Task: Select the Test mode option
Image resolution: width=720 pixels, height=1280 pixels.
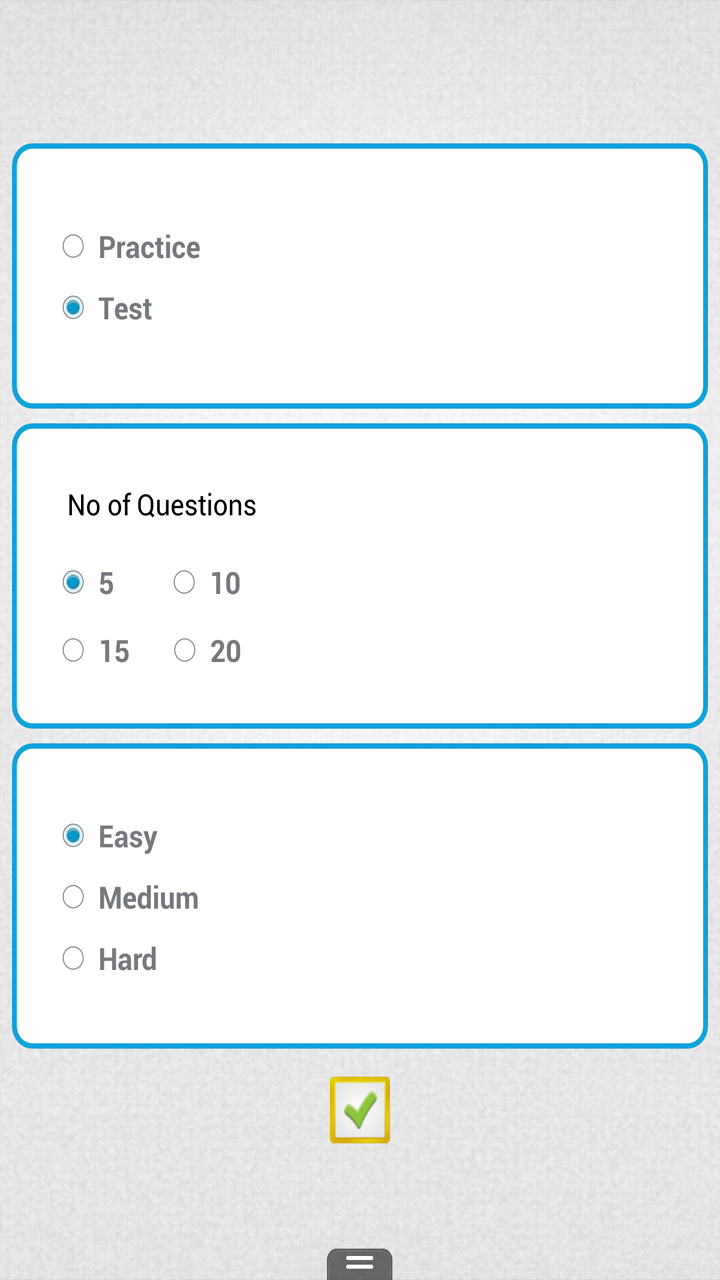Action: pos(73,307)
